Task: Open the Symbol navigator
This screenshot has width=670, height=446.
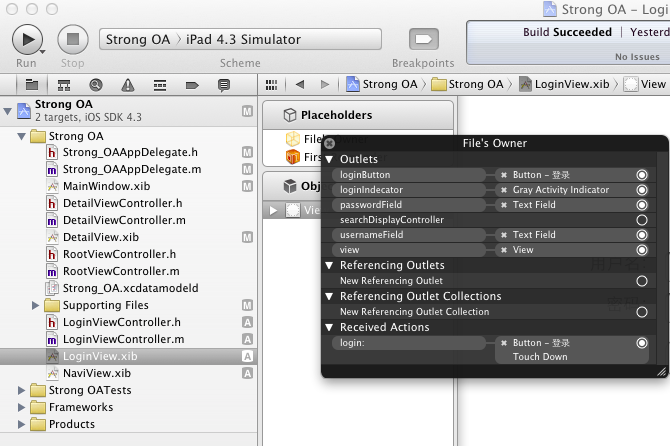Action: click(64, 85)
